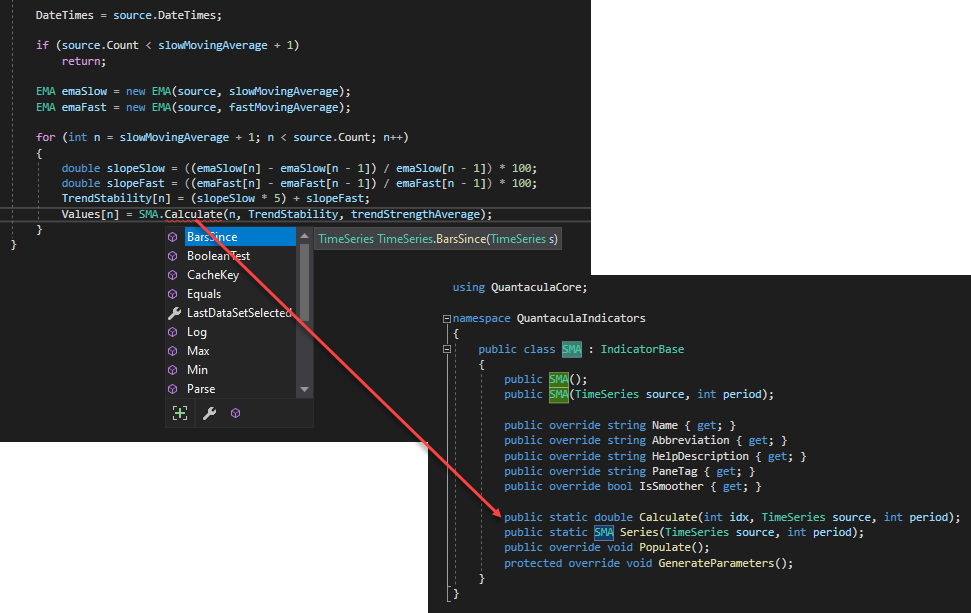
Task: Click the method icon beside Equals
Action: [173, 294]
